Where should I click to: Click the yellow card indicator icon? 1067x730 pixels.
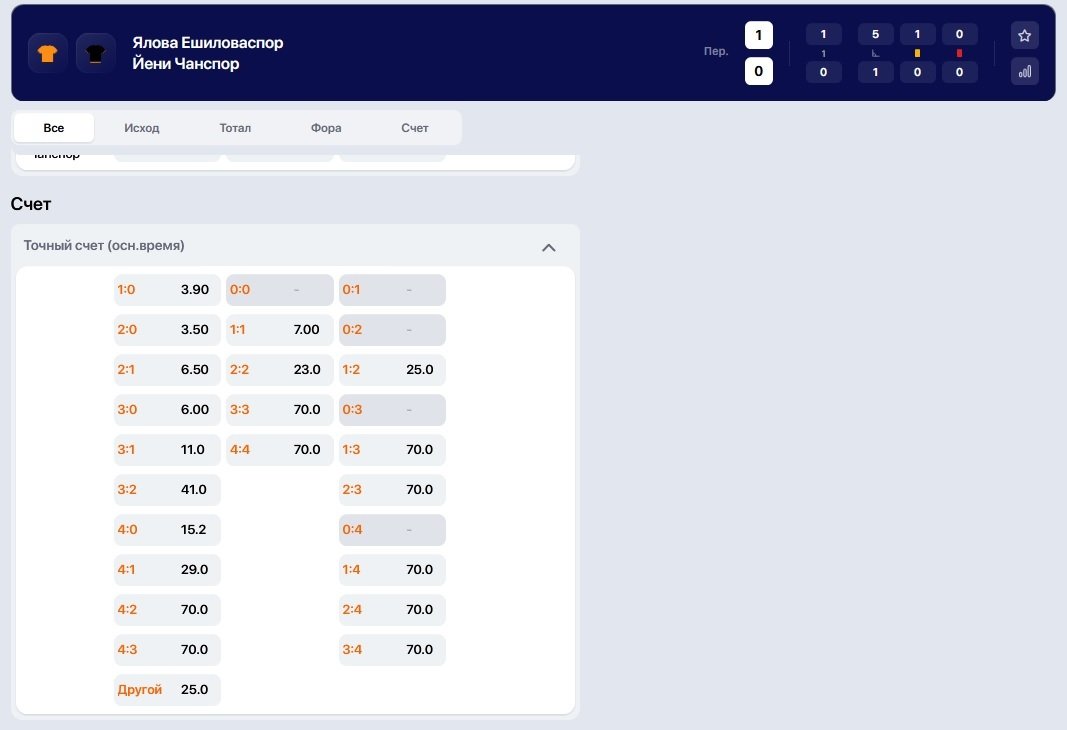[917, 53]
